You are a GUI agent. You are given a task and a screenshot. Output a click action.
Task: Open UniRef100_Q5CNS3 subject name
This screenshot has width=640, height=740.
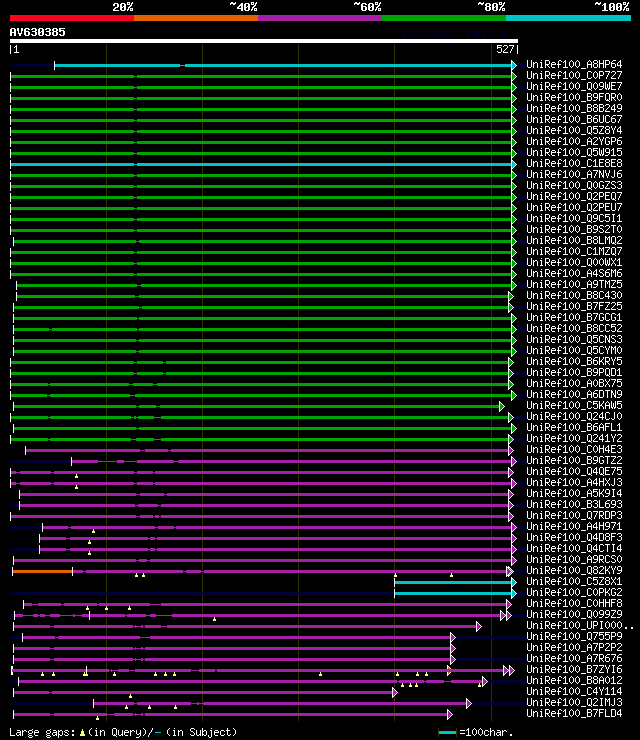tap(574, 339)
